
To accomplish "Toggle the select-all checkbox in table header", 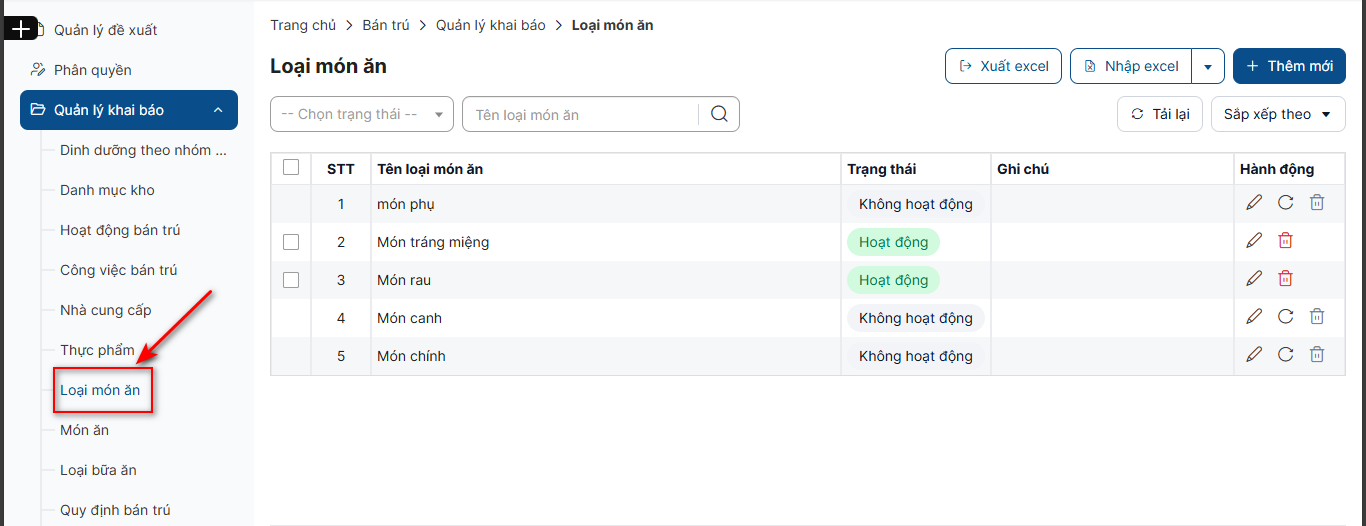I will (291, 168).
